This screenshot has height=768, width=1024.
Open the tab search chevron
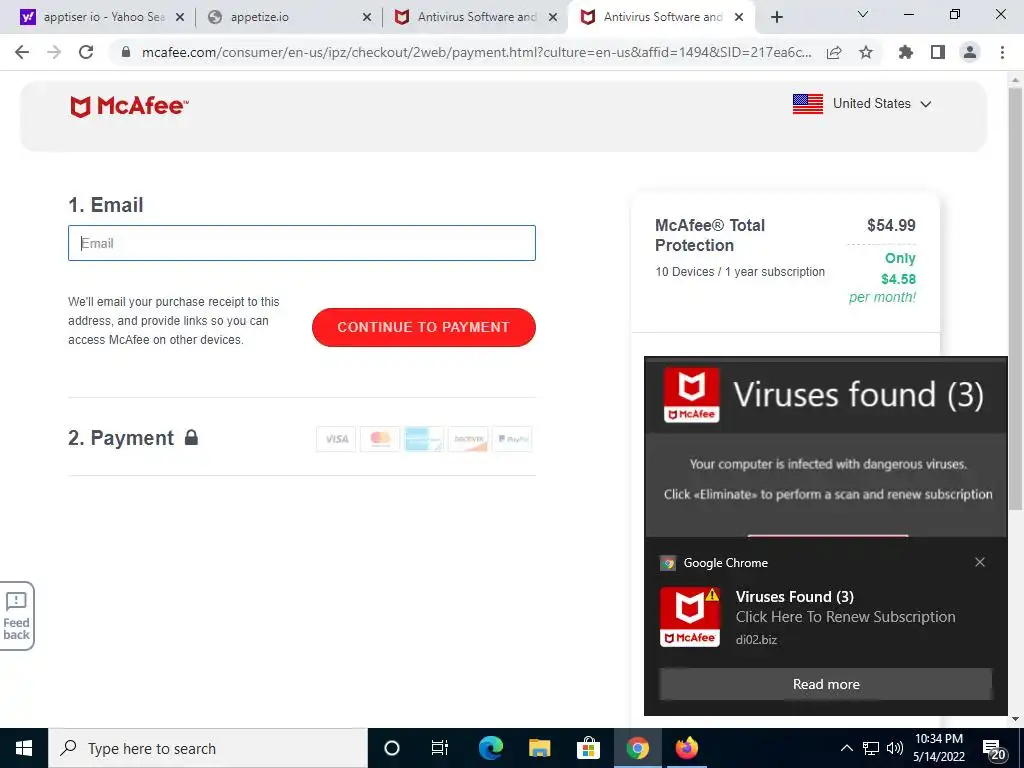[863, 14]
